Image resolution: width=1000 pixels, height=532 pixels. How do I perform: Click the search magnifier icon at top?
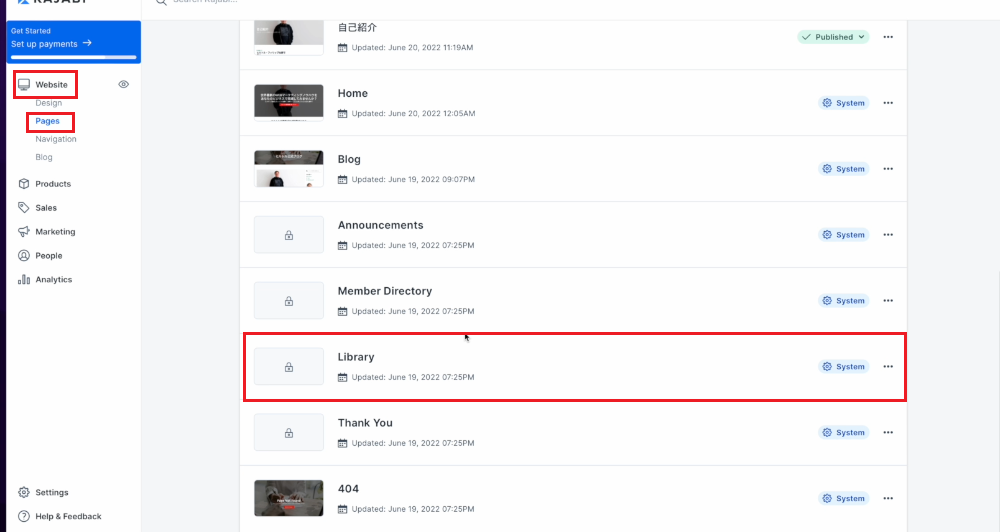pos(161,2)
